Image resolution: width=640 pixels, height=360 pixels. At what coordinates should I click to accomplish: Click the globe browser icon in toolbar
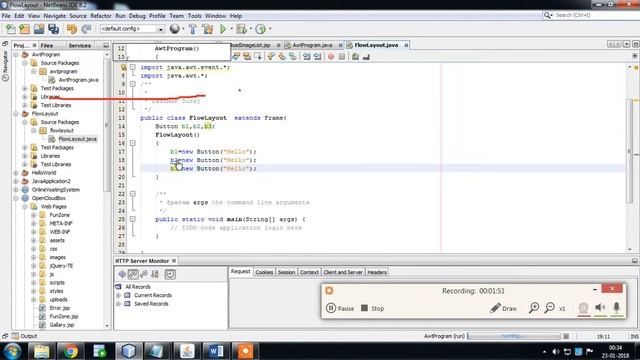tap(175, 29)
